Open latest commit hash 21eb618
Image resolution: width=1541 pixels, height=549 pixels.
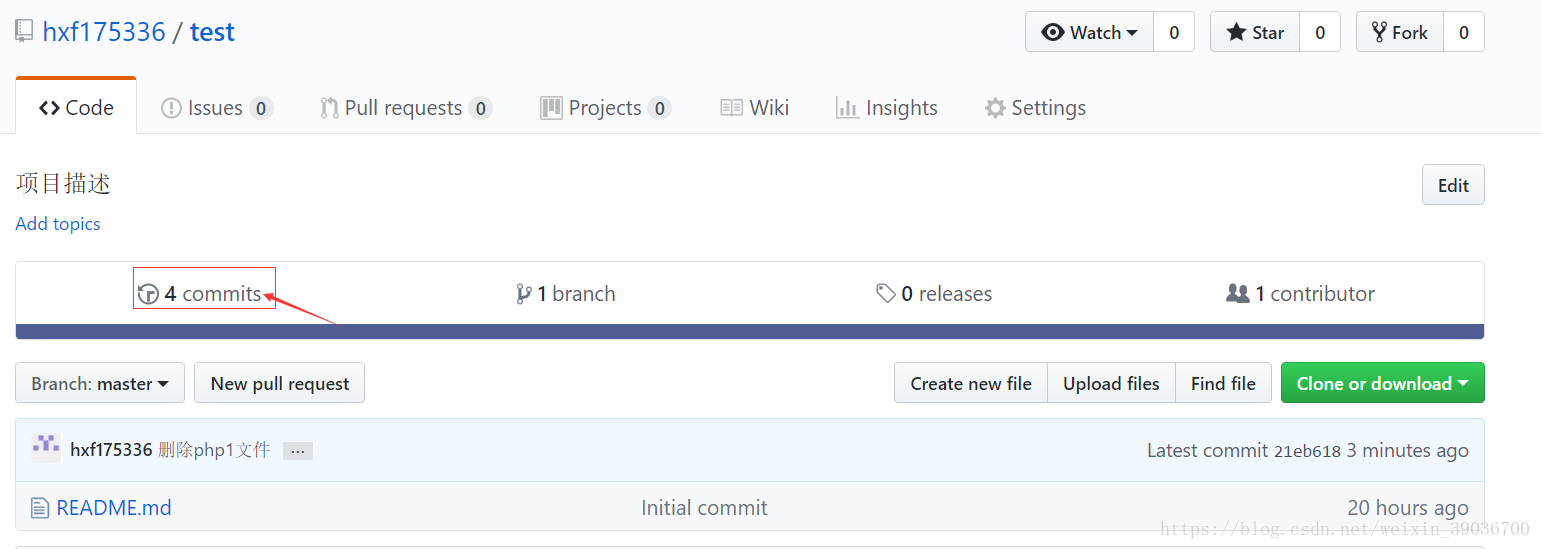tap(1307, 451)
